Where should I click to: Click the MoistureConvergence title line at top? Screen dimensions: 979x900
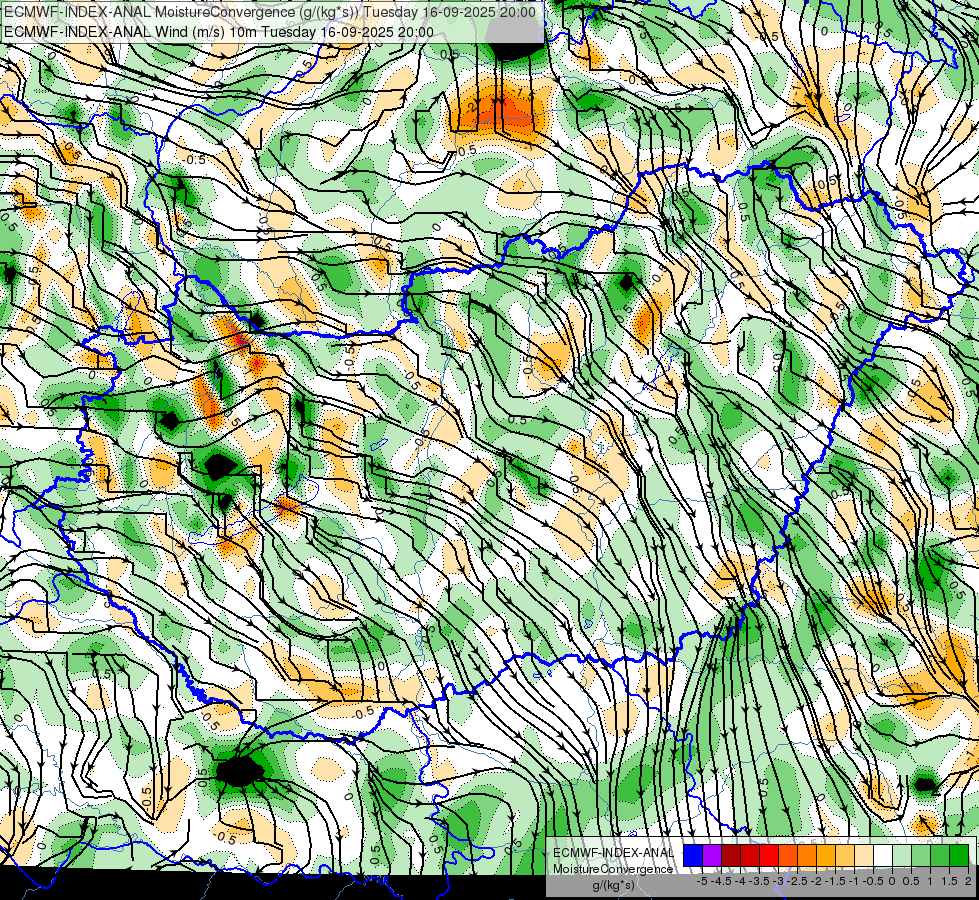tap(270, 12)
